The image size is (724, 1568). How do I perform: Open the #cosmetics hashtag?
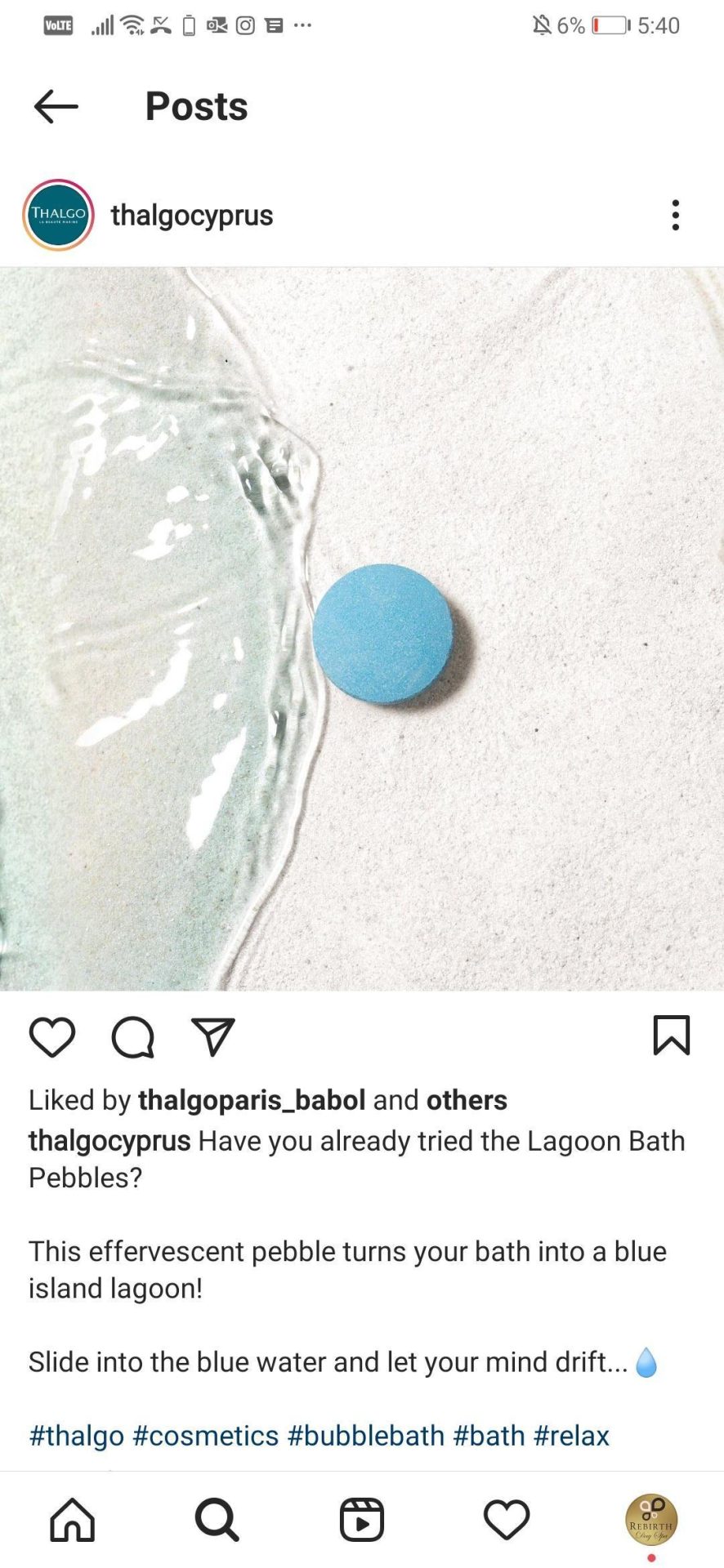point(206,1436)
